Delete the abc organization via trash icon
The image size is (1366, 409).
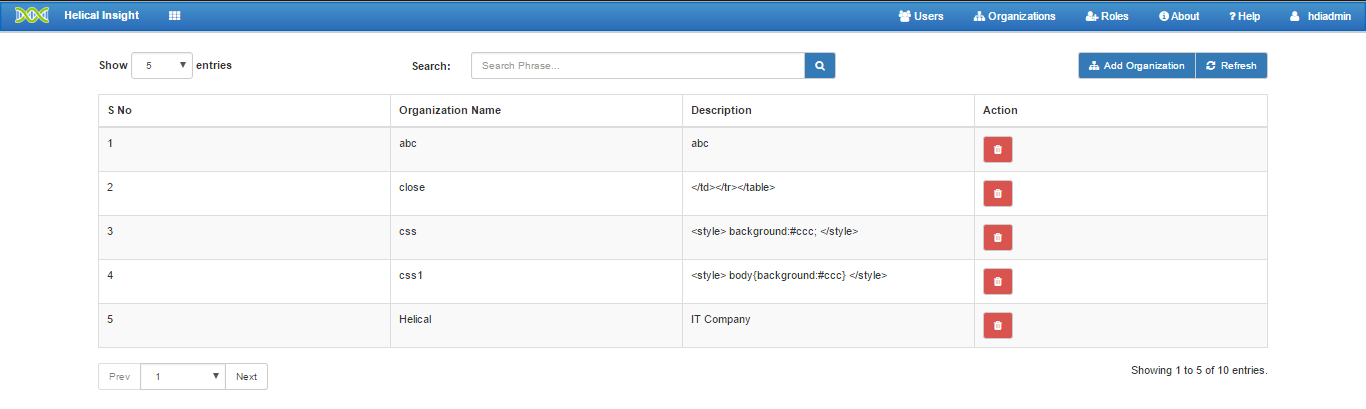click(x=998, y=149)
